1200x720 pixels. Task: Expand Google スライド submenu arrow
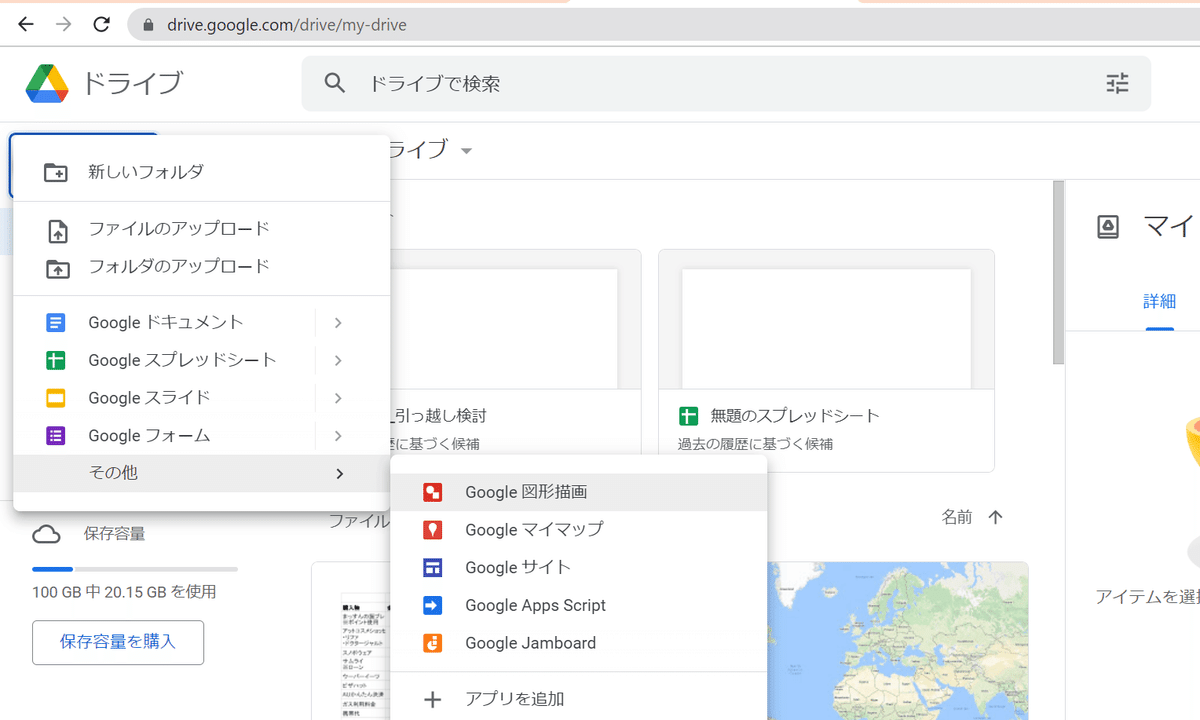338,398
